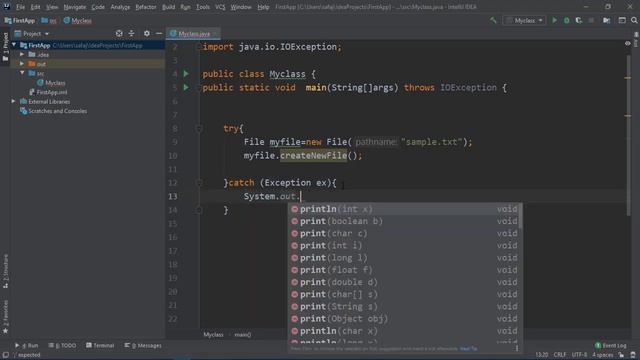Open the Favorites star sidebar tab
Viewport: 640px width, 360px height.
click(x=5, y=317)
